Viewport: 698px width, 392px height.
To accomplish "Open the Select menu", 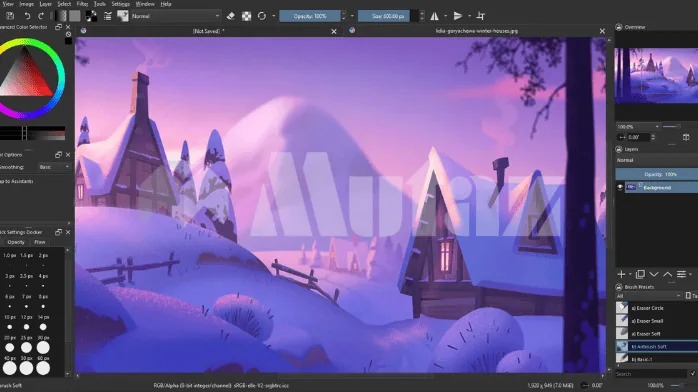I will pos(64,4).
